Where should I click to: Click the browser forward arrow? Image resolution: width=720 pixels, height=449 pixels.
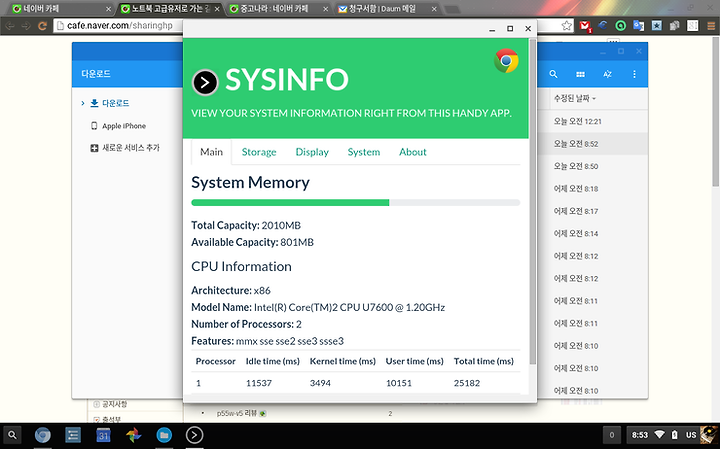tap(26, 26)
